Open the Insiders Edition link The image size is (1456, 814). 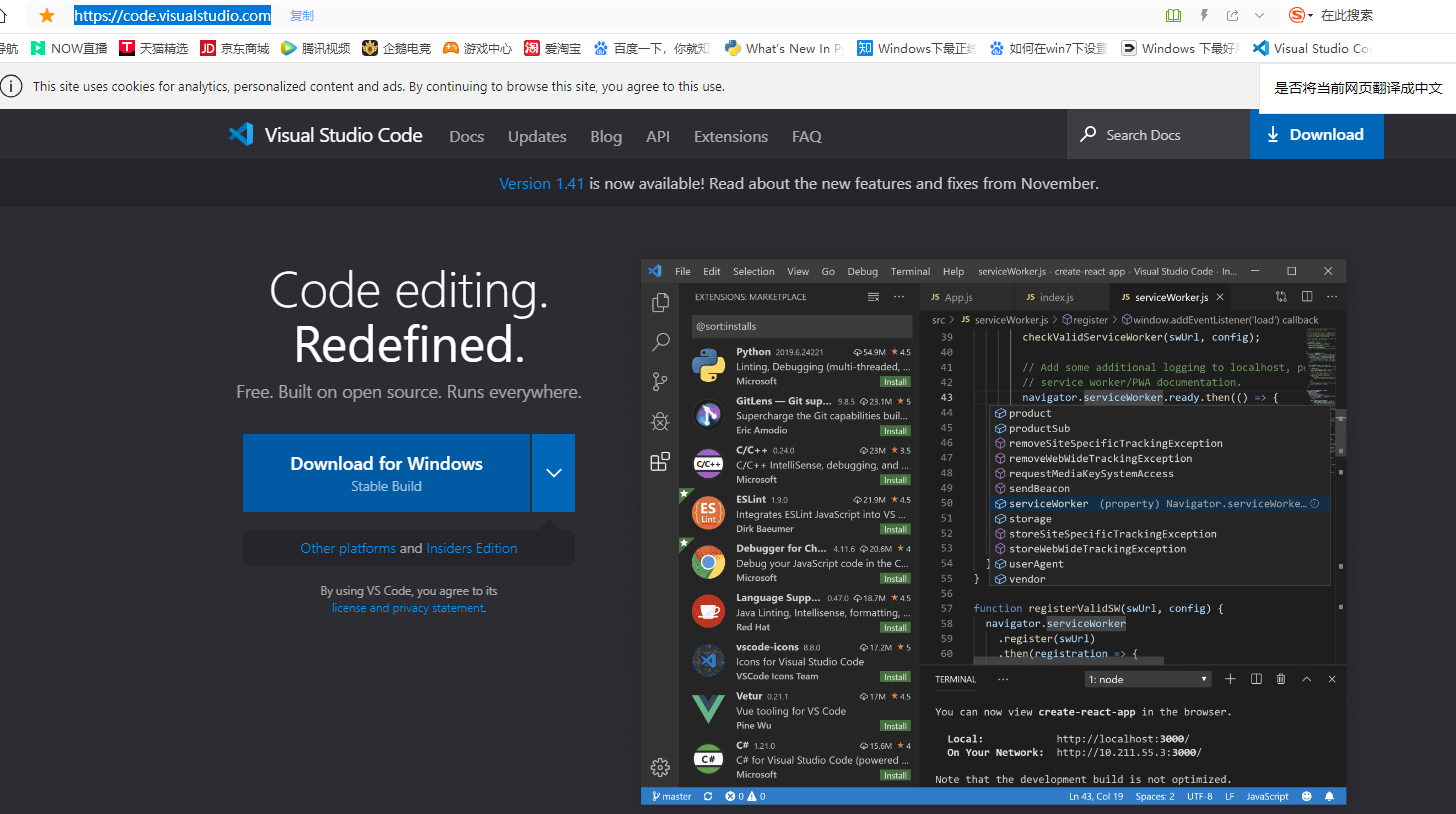tap(472, 548)
